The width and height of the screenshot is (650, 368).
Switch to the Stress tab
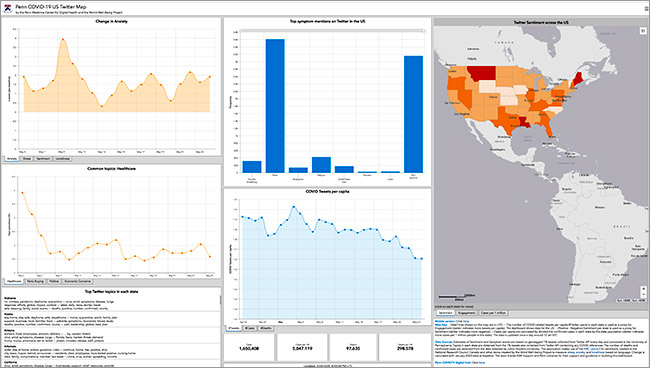(x=27, y=159)
